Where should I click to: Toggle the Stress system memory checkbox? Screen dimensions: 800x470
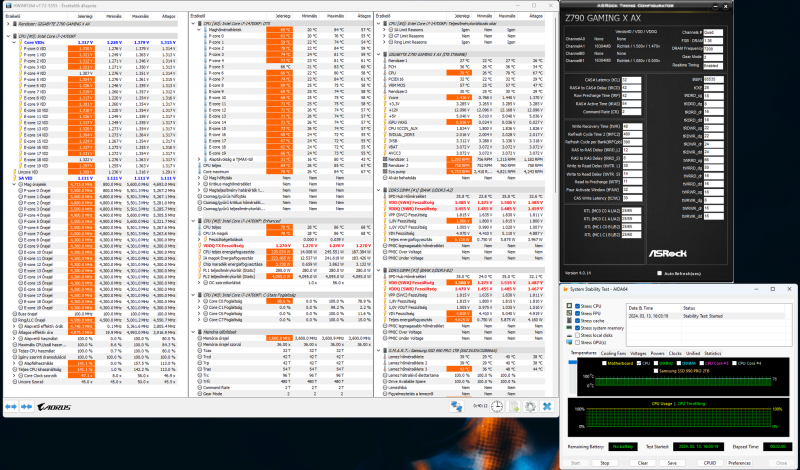click(578, 328)
